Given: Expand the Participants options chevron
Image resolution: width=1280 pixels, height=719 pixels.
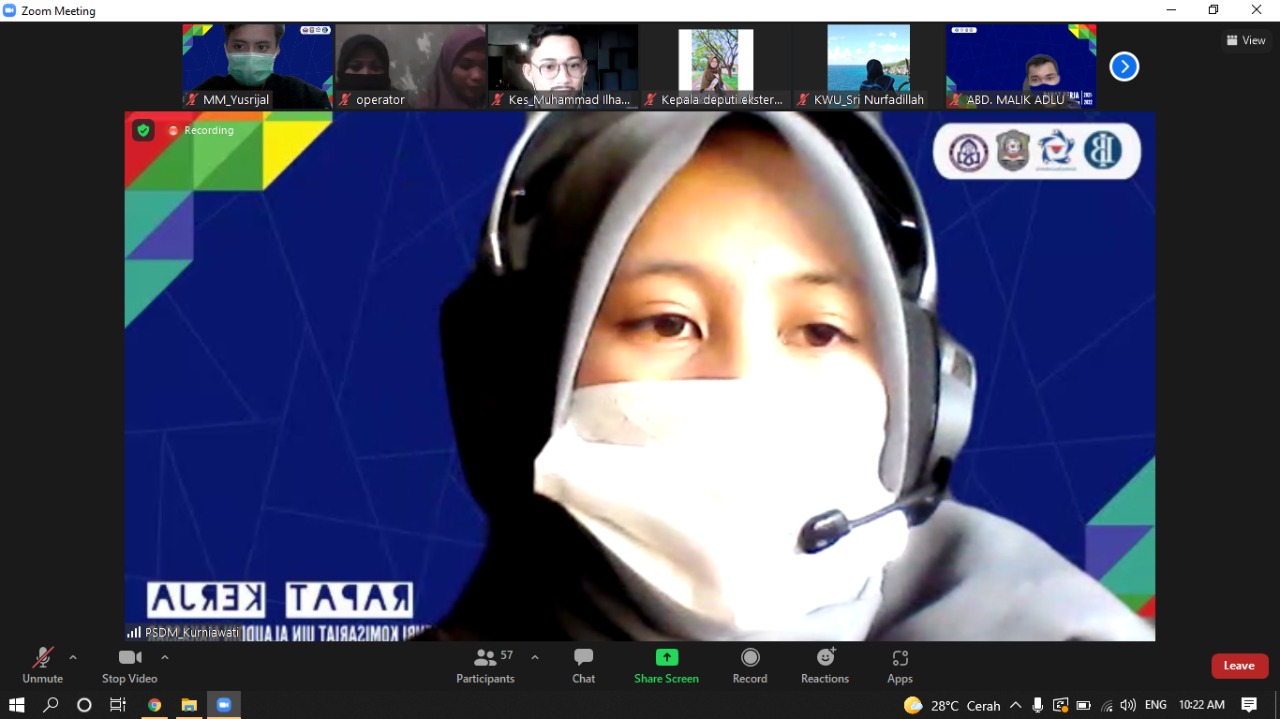Looking at the screenshot, I should click(x=535, y=657).
